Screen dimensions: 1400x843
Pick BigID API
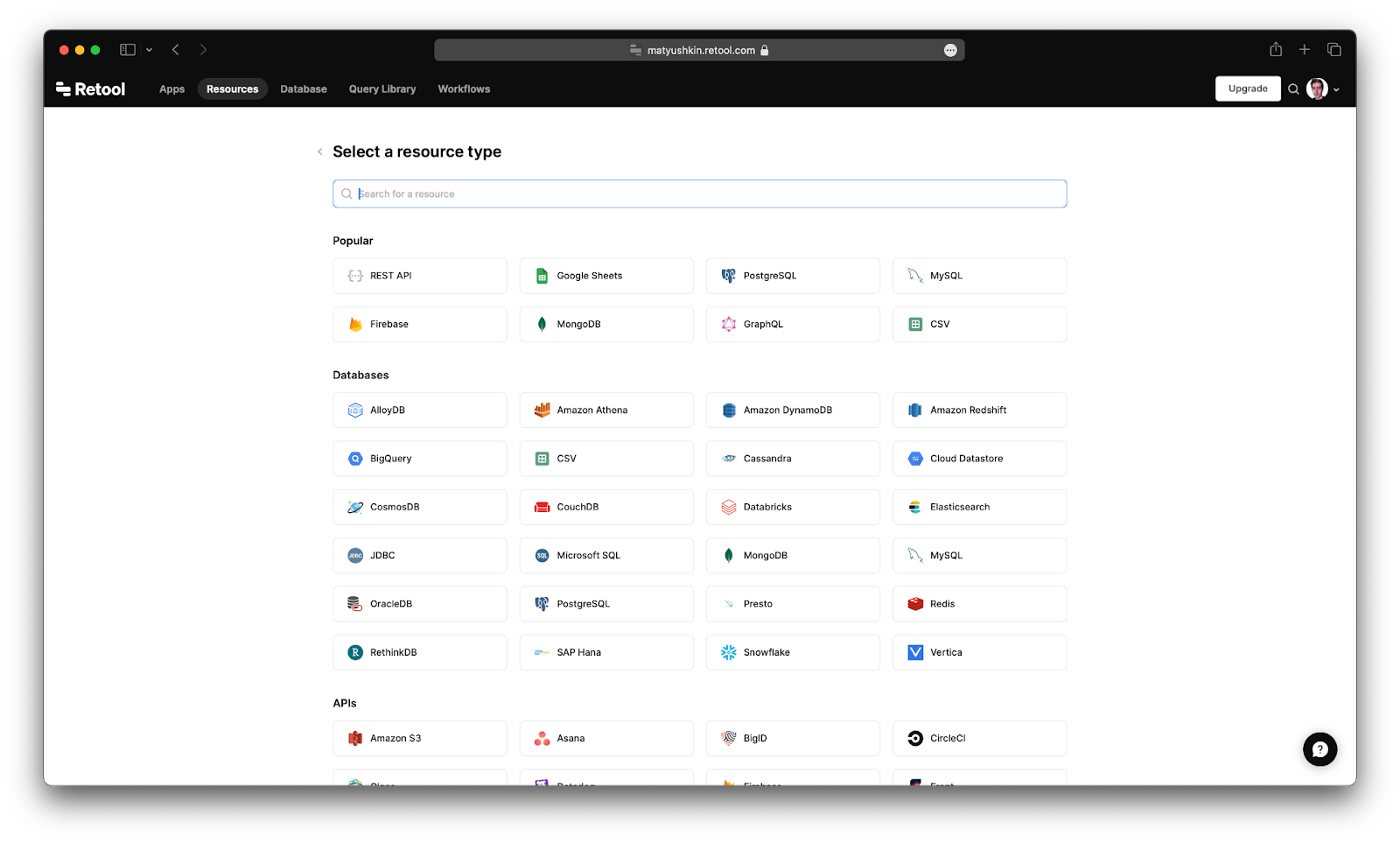[x=793, y=738]
